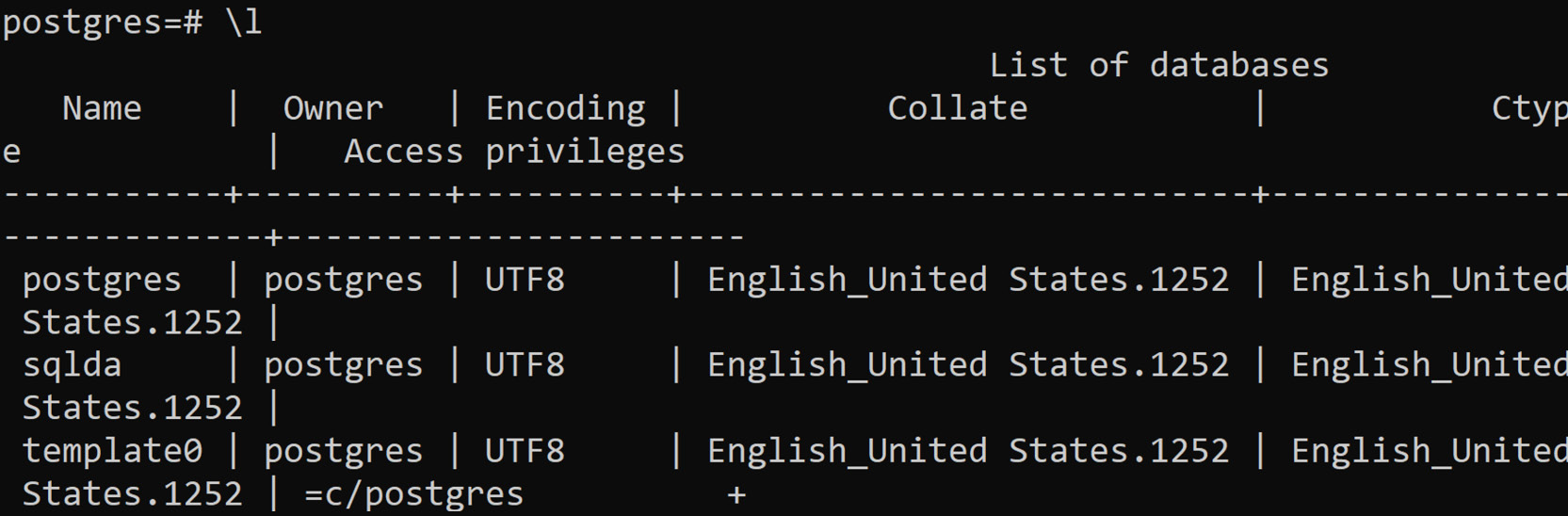Screen dimensions: 1568x516
Task: Click UTF8 encoding in the postgres row
Action: (x=525, y=280)
